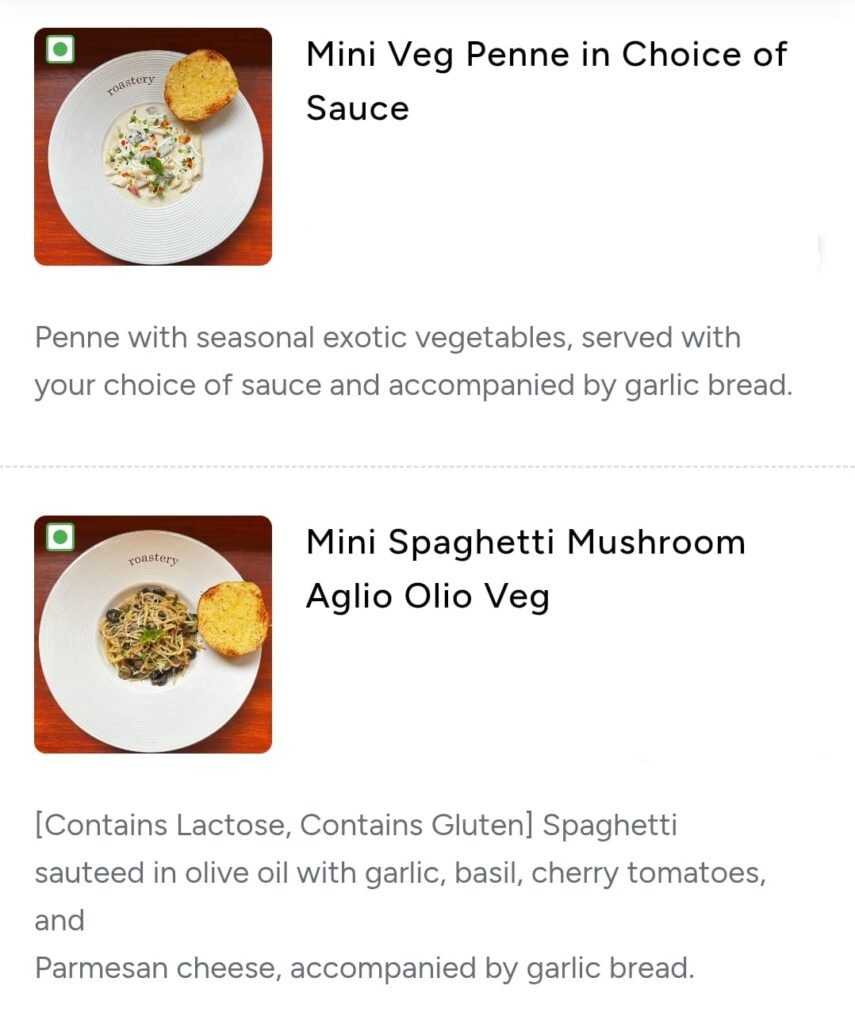The width and height of the screenshot is (855, 1024).
Task: Tap the creamy penne in the plate center
Action: tap(153, 160)
